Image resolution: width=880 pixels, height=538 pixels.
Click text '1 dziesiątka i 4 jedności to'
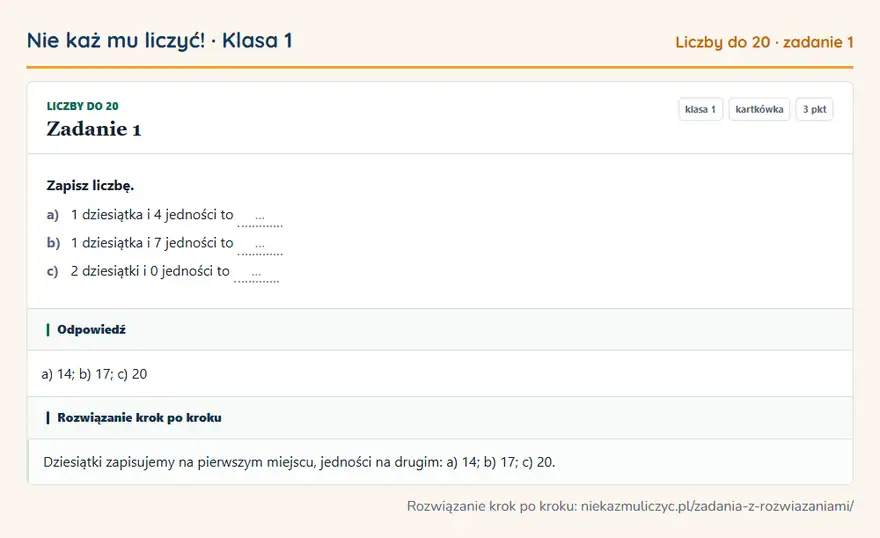(x=152, y=215)
